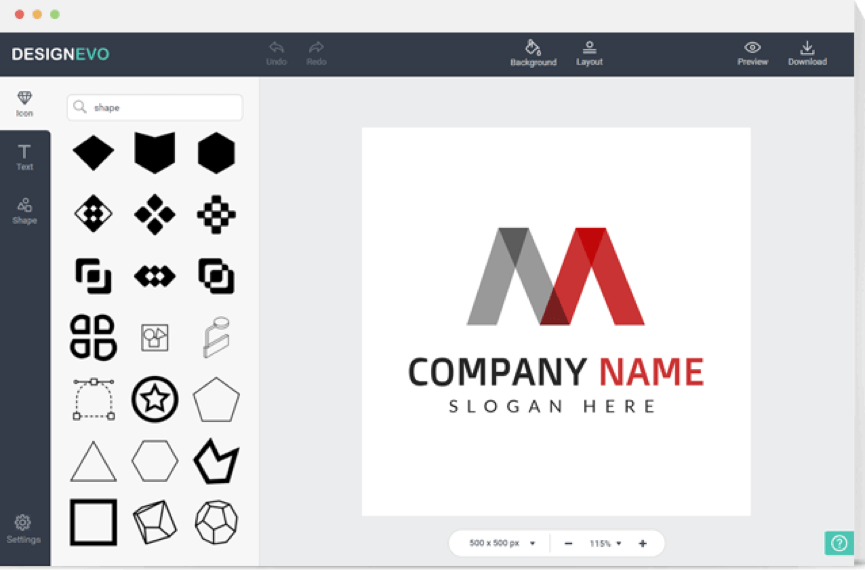Open the Shape tab in the sidebar
The image size is (865, 570).
(24, 211)
